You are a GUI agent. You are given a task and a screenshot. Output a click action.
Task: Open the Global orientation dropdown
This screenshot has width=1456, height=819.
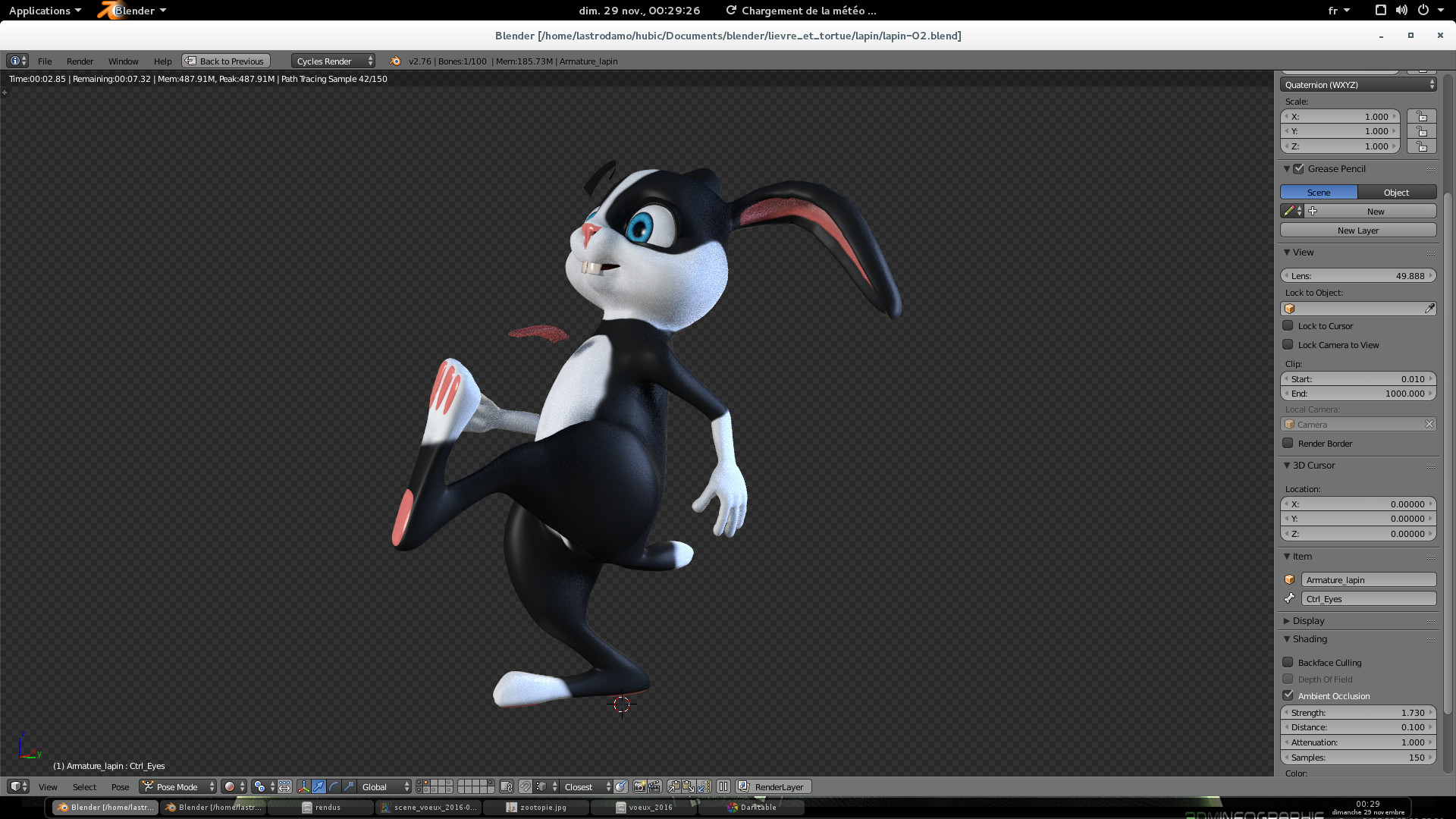coord(385,786)
